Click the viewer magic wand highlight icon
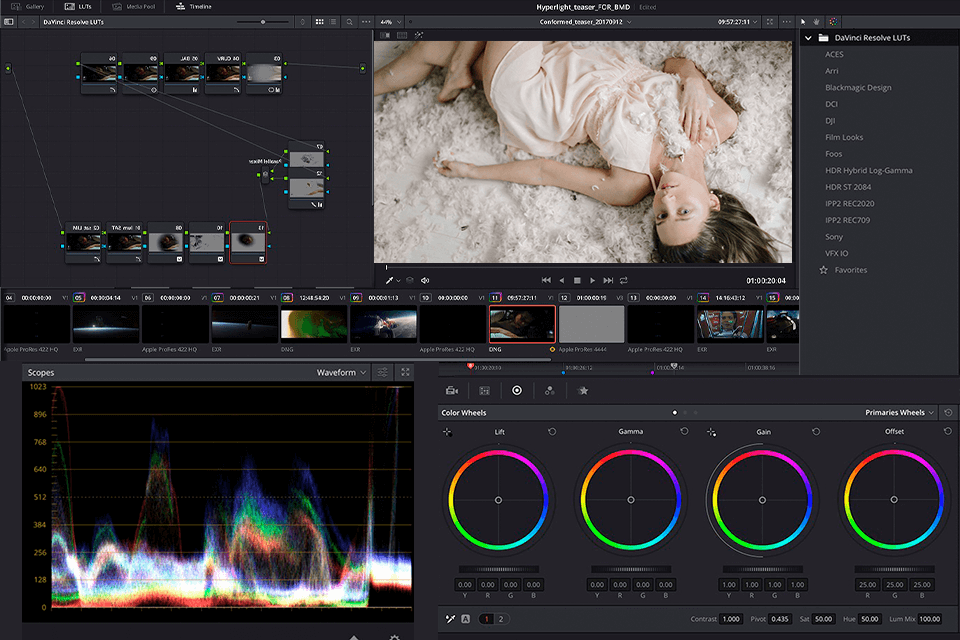This screenshot has height=640, width=960. pos(419,36)
